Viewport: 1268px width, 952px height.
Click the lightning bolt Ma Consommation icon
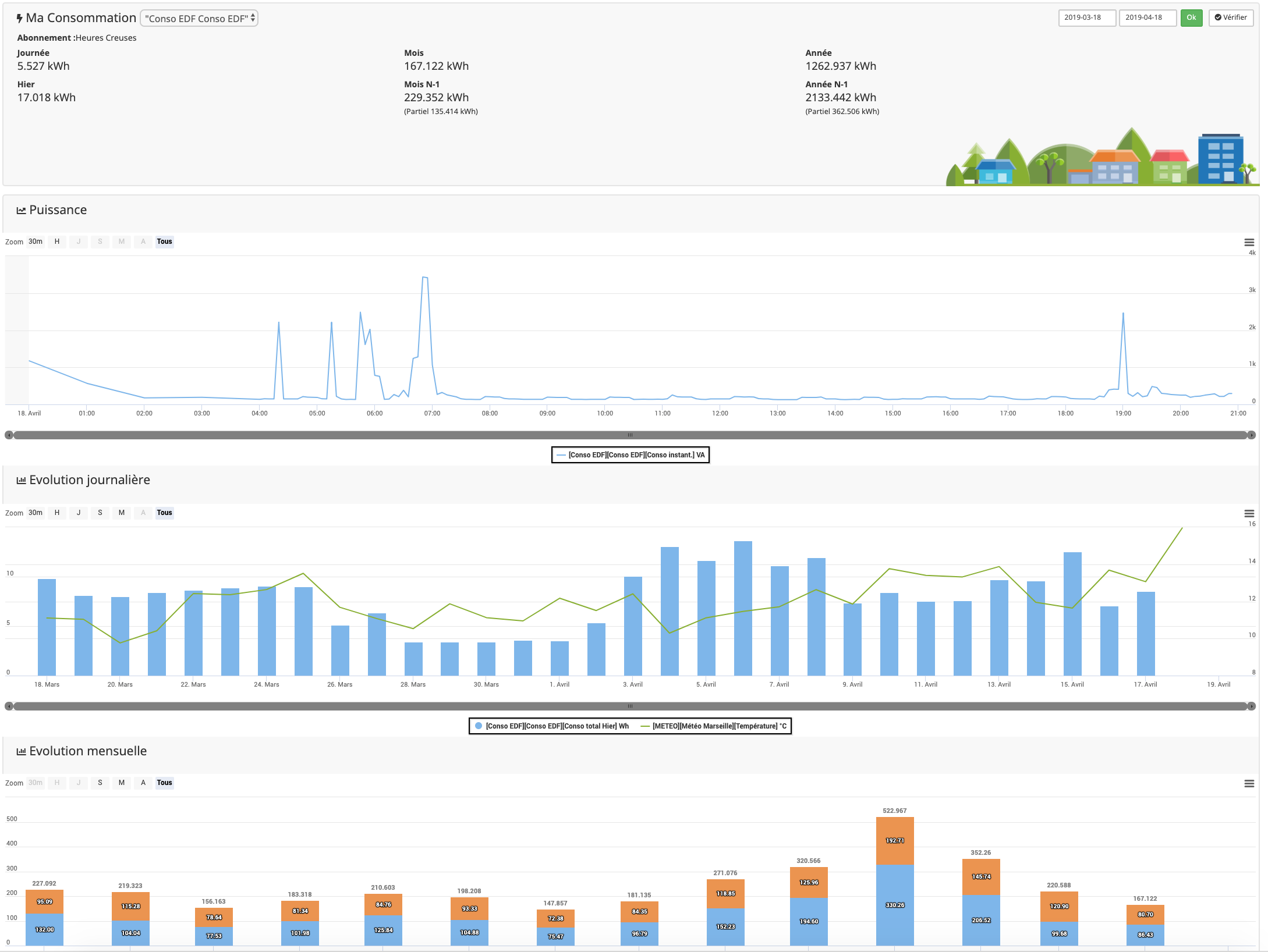(x=19, y=19)
